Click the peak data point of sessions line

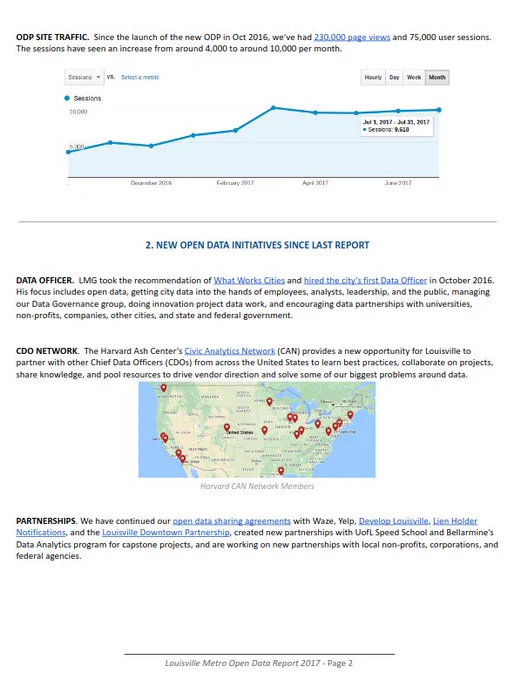(273, 108)
